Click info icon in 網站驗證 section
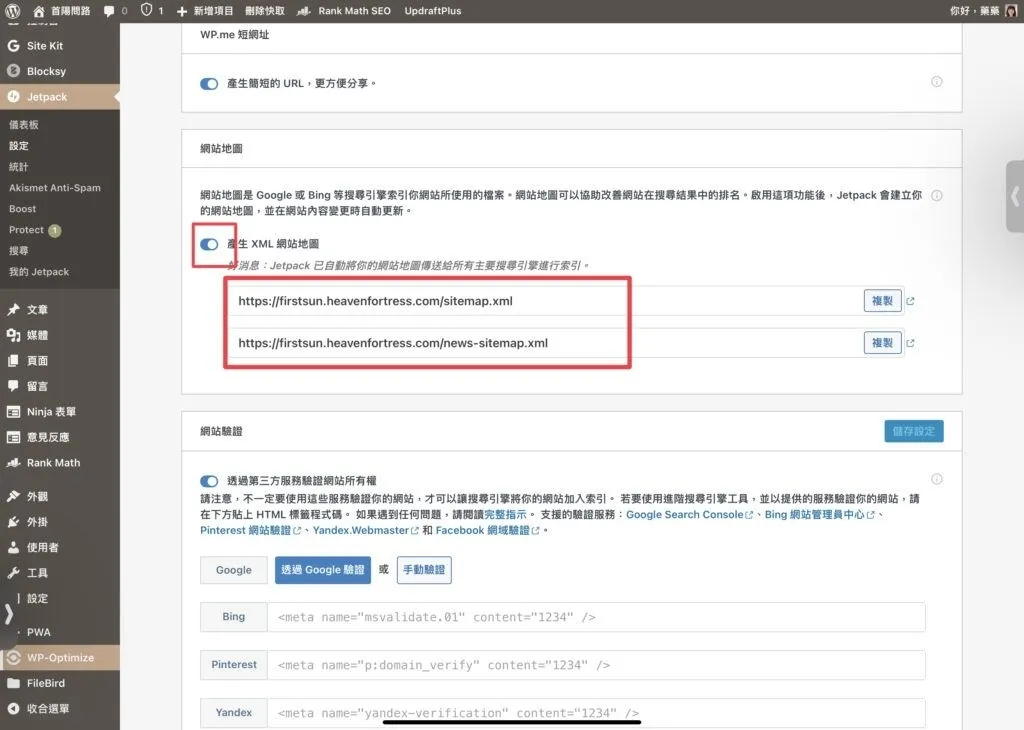 [937, 479]
